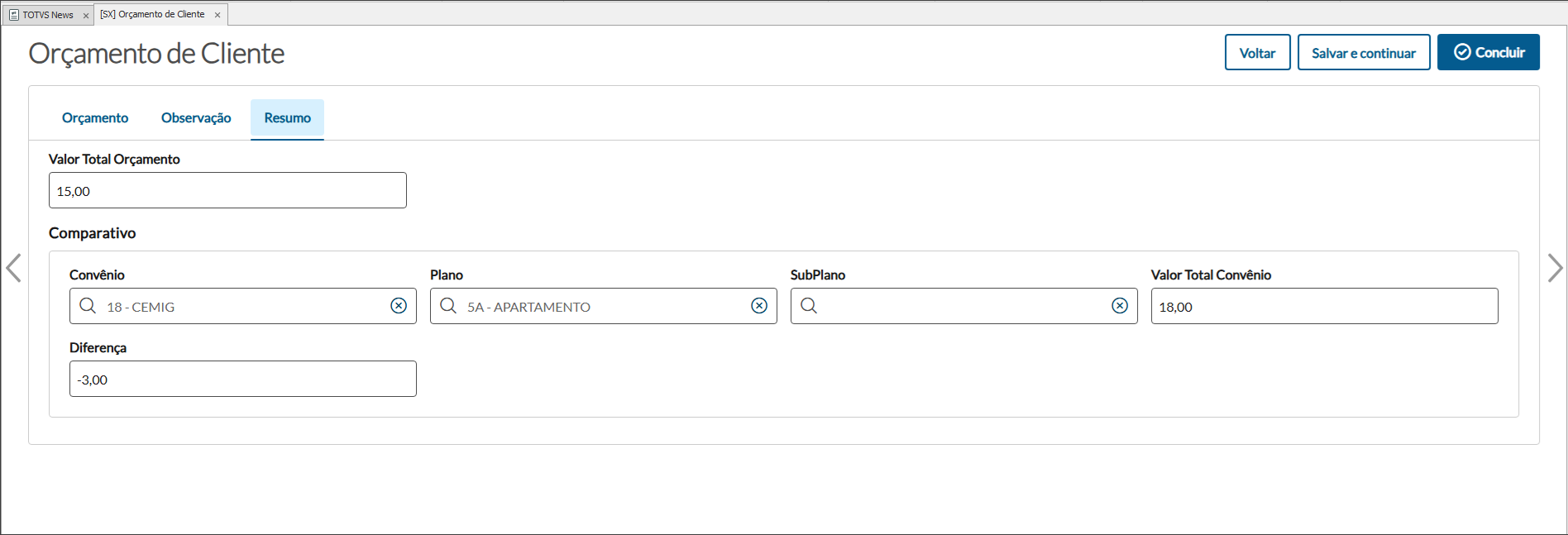Clear the SubPlano field with its X icon

[1120, 306]
